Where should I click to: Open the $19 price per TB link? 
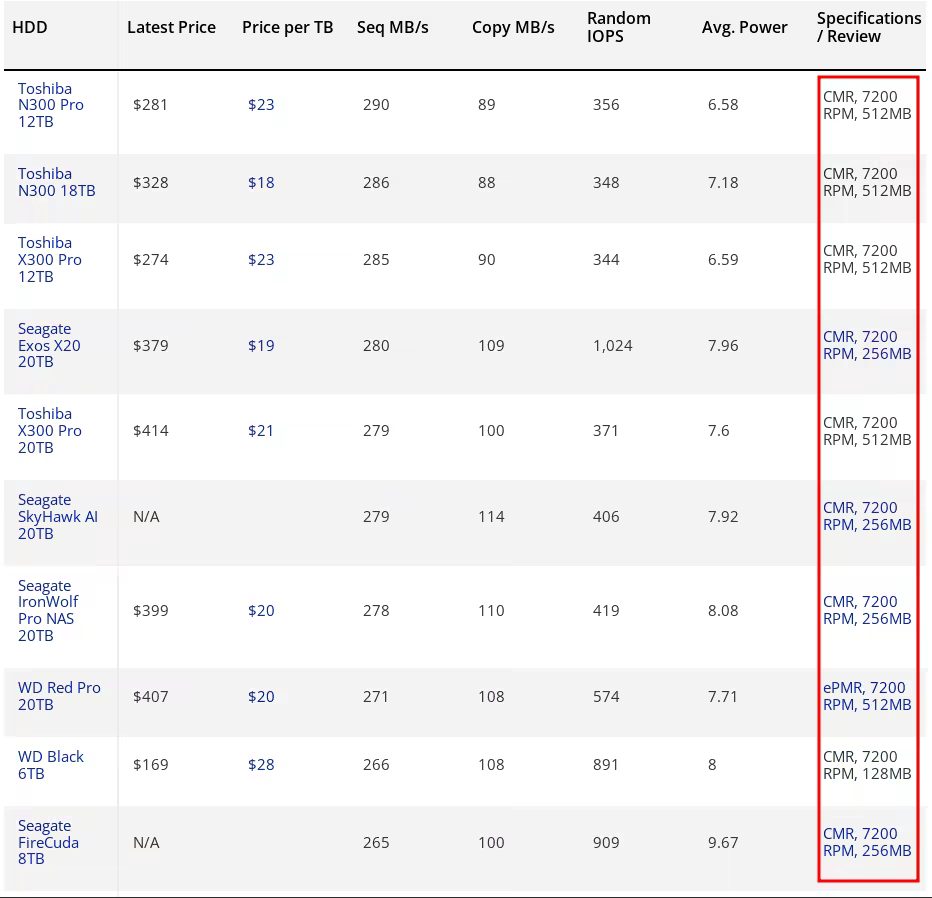261,346
